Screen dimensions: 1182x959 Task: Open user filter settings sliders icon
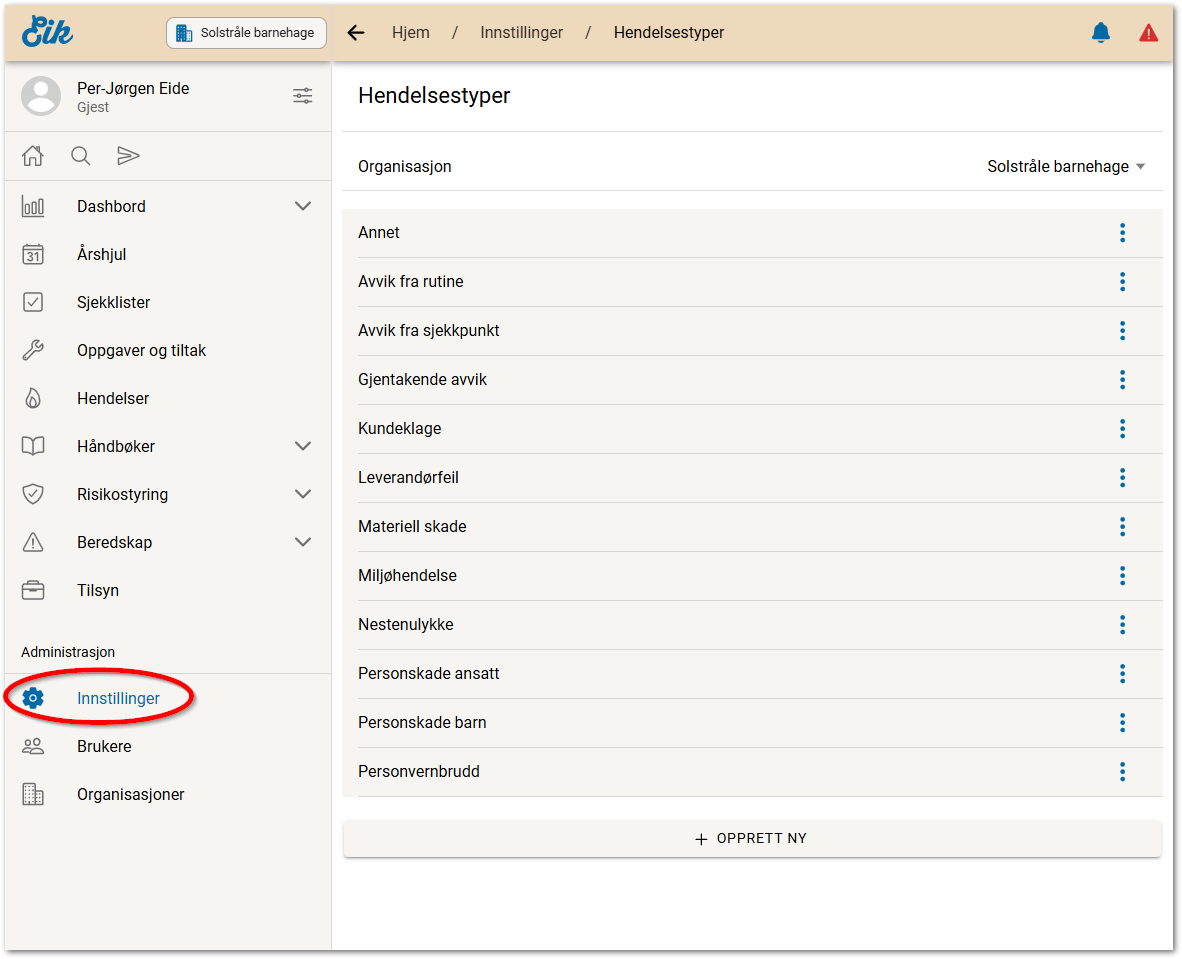(x=302, y=96)
